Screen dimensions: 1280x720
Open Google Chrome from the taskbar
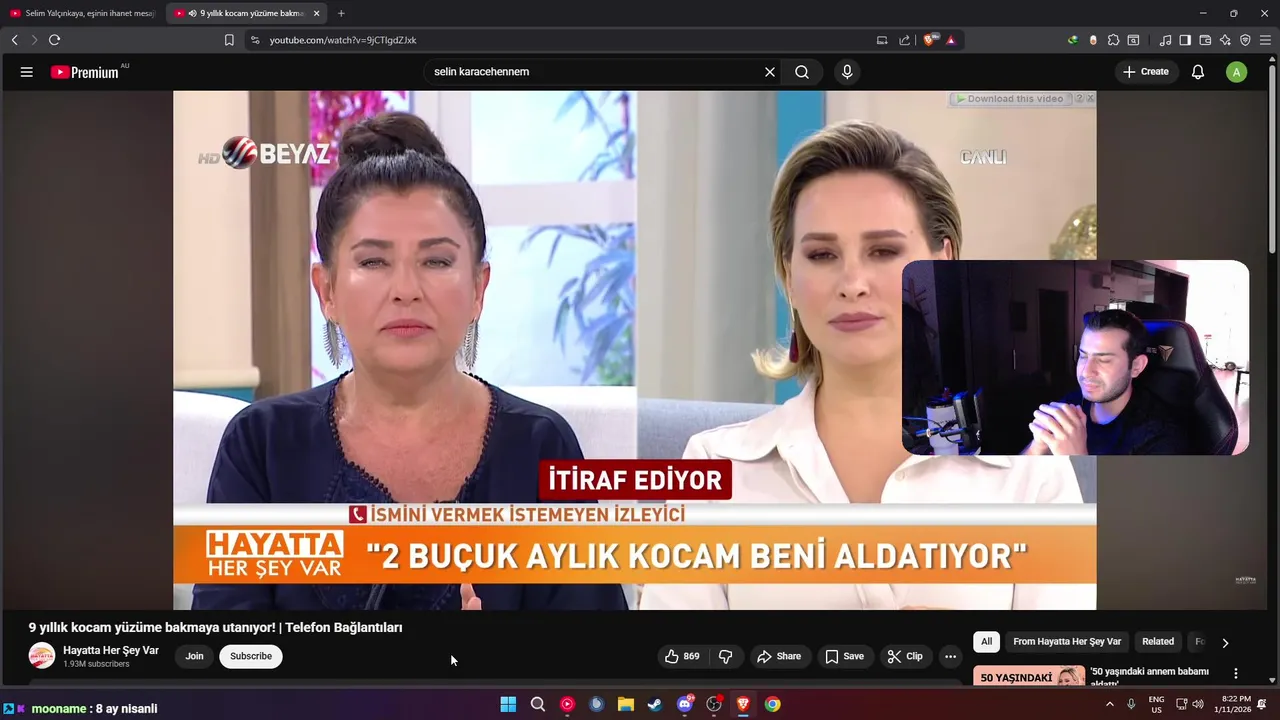pos(772,705)
